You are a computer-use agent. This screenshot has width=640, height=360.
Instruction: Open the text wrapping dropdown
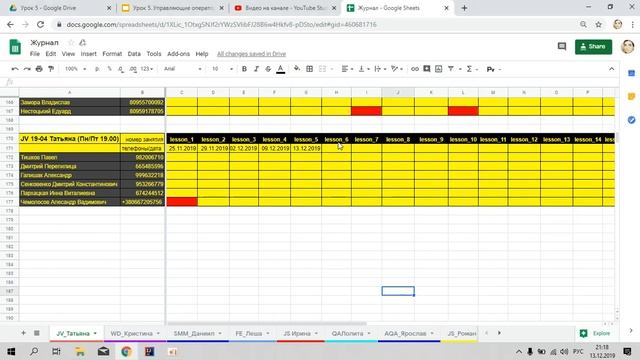point(380,69)
